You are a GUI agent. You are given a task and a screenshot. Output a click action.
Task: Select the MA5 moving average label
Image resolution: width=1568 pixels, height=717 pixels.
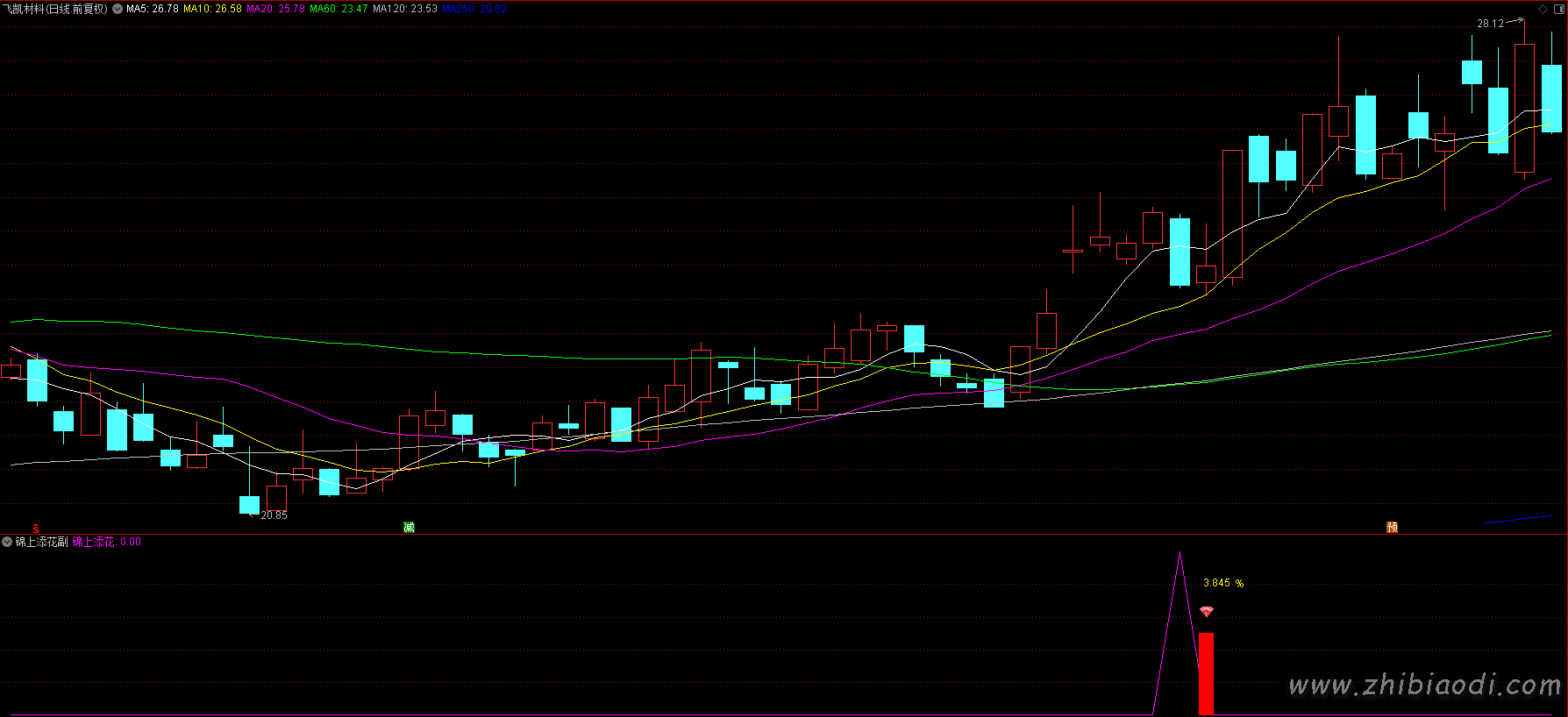(152, 9)
